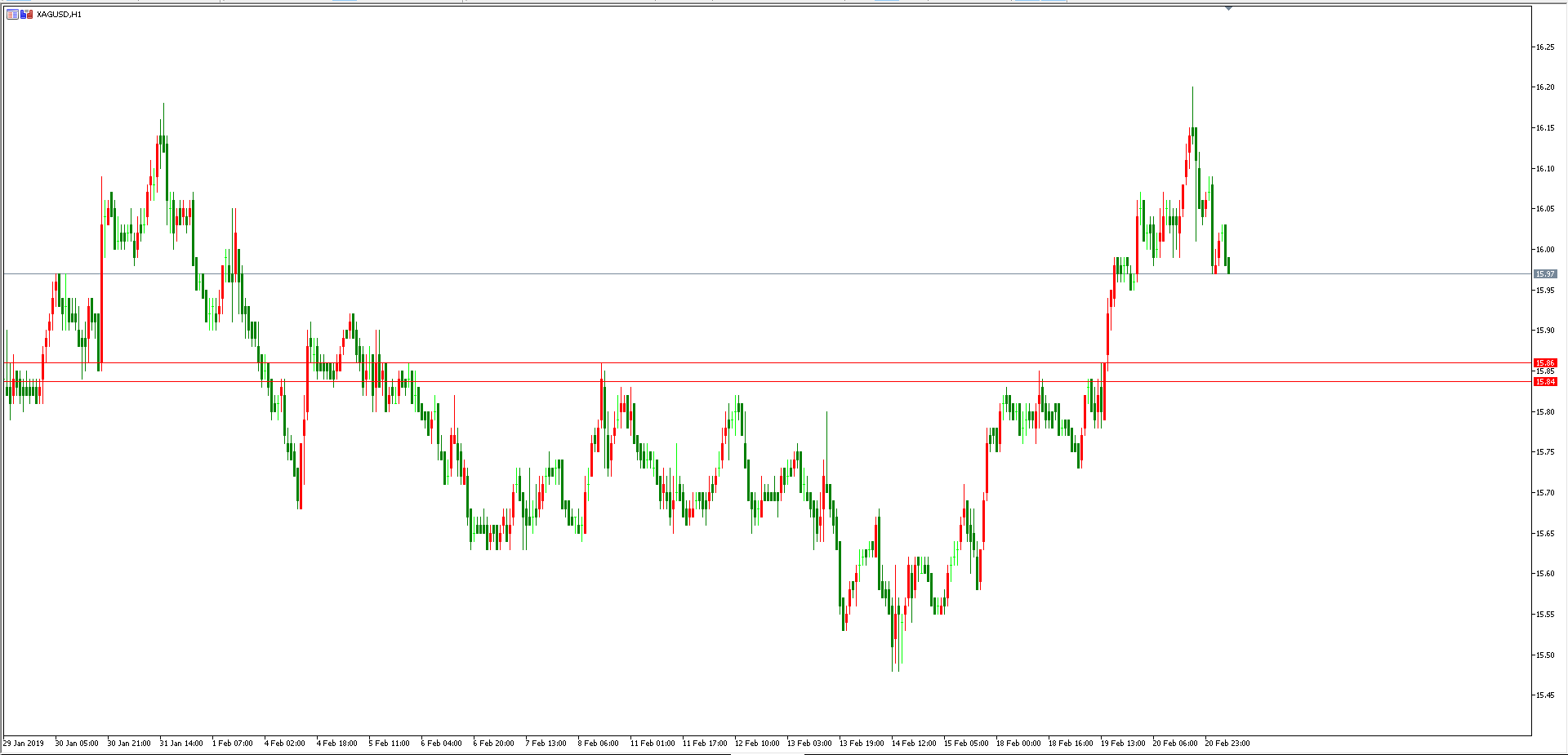Click the 16.25 price scale value
The image size is (1568, 755).
[x=1544, y=47]
